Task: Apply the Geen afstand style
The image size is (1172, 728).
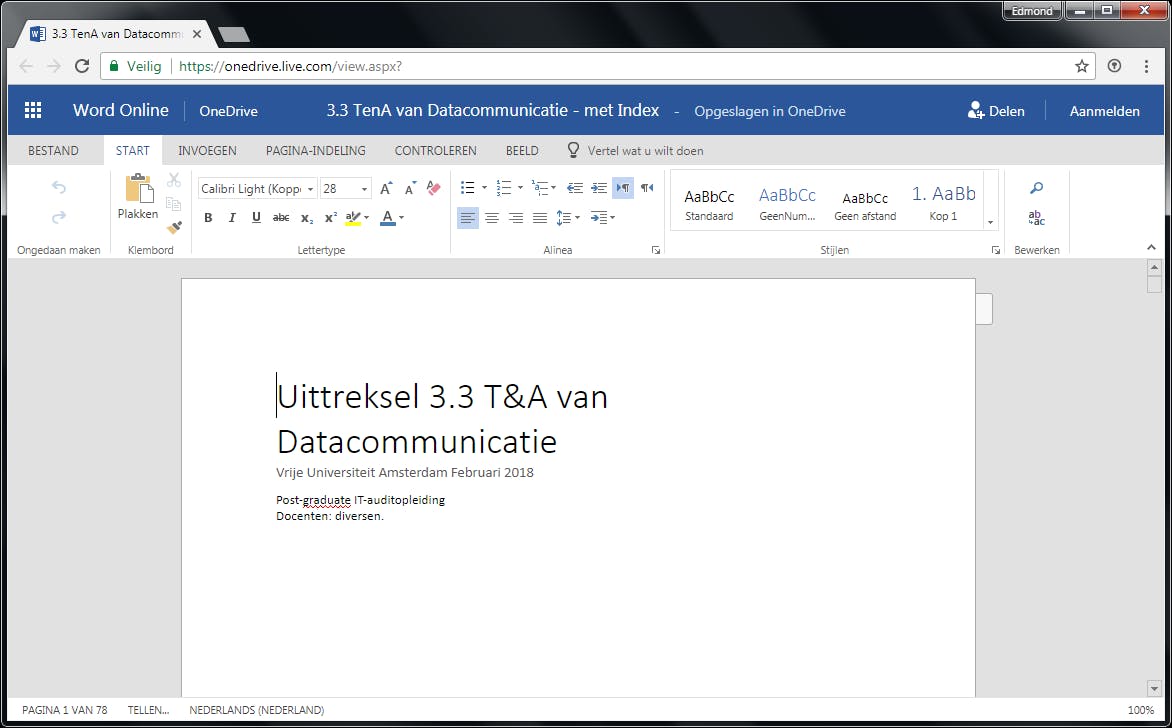Action: [x=865, y=202]
